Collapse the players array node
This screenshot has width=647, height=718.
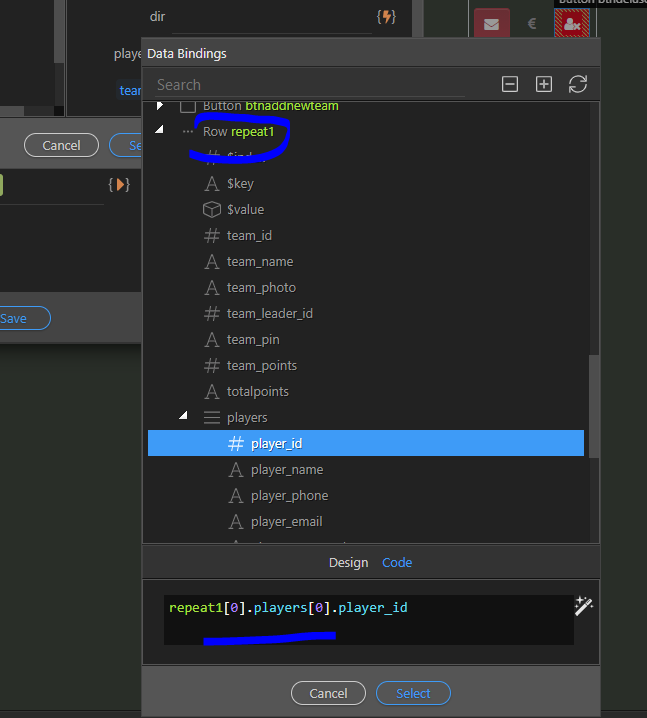point(183,417)
